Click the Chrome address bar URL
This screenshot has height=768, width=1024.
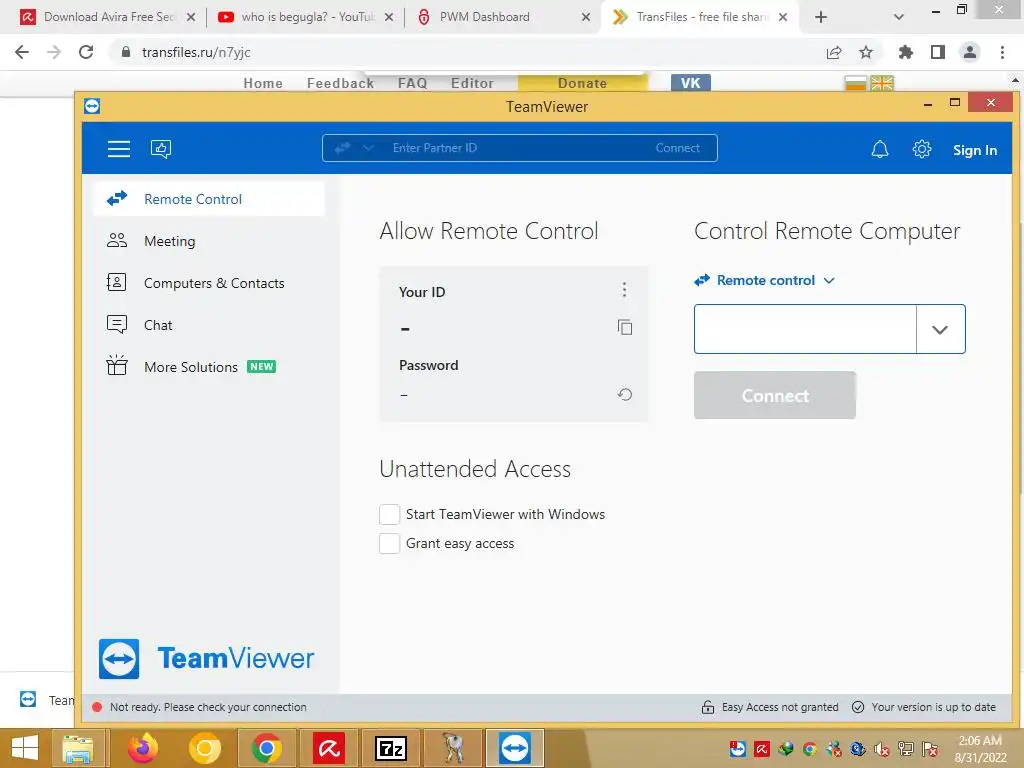click(196, 52)
